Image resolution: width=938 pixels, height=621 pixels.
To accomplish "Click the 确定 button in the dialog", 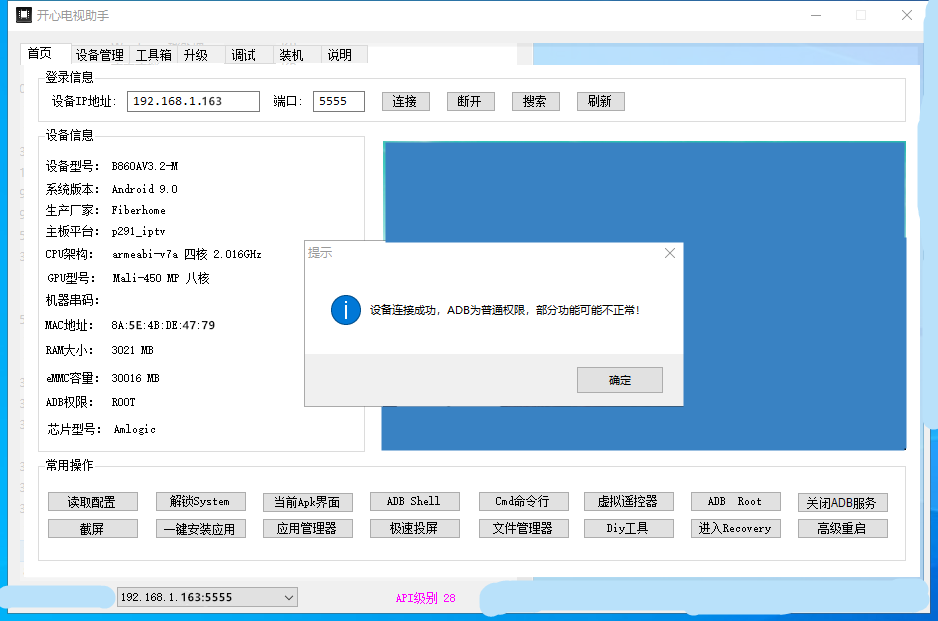I will click(619, 380).
